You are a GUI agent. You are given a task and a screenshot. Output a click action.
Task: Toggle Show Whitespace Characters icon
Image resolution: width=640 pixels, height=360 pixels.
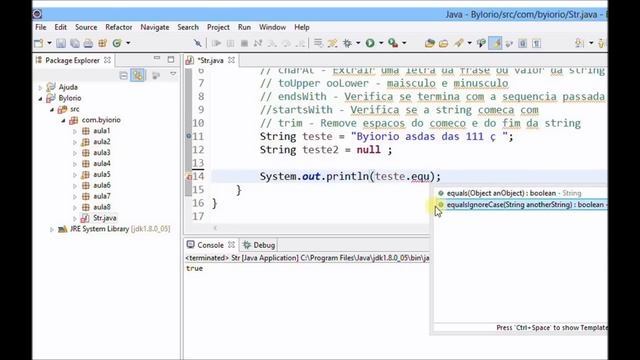click(x=537, y=43)
